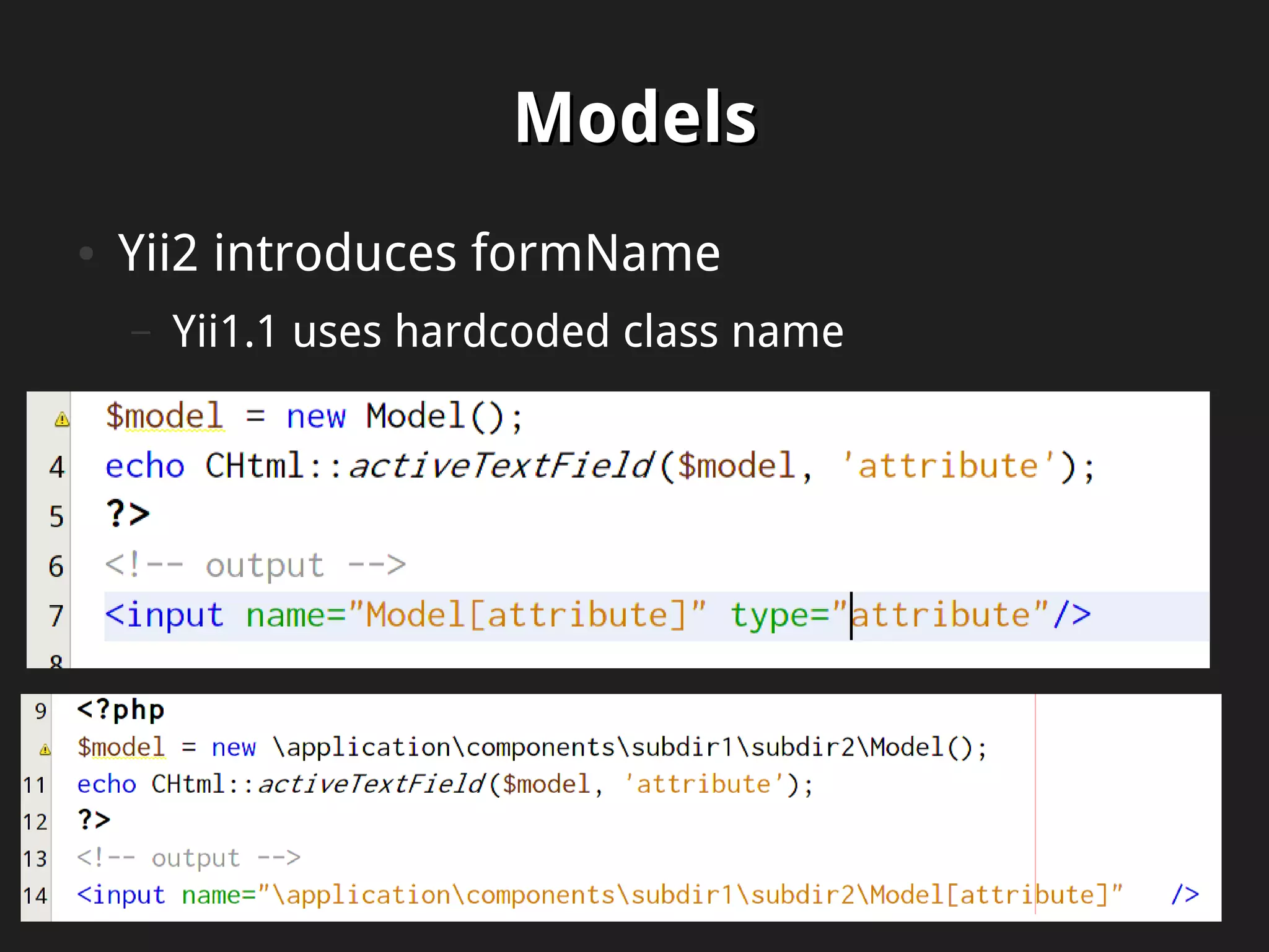Click the '<input' tag on line 7
The width and height of the screenshot is (1269, 952).
164,616
